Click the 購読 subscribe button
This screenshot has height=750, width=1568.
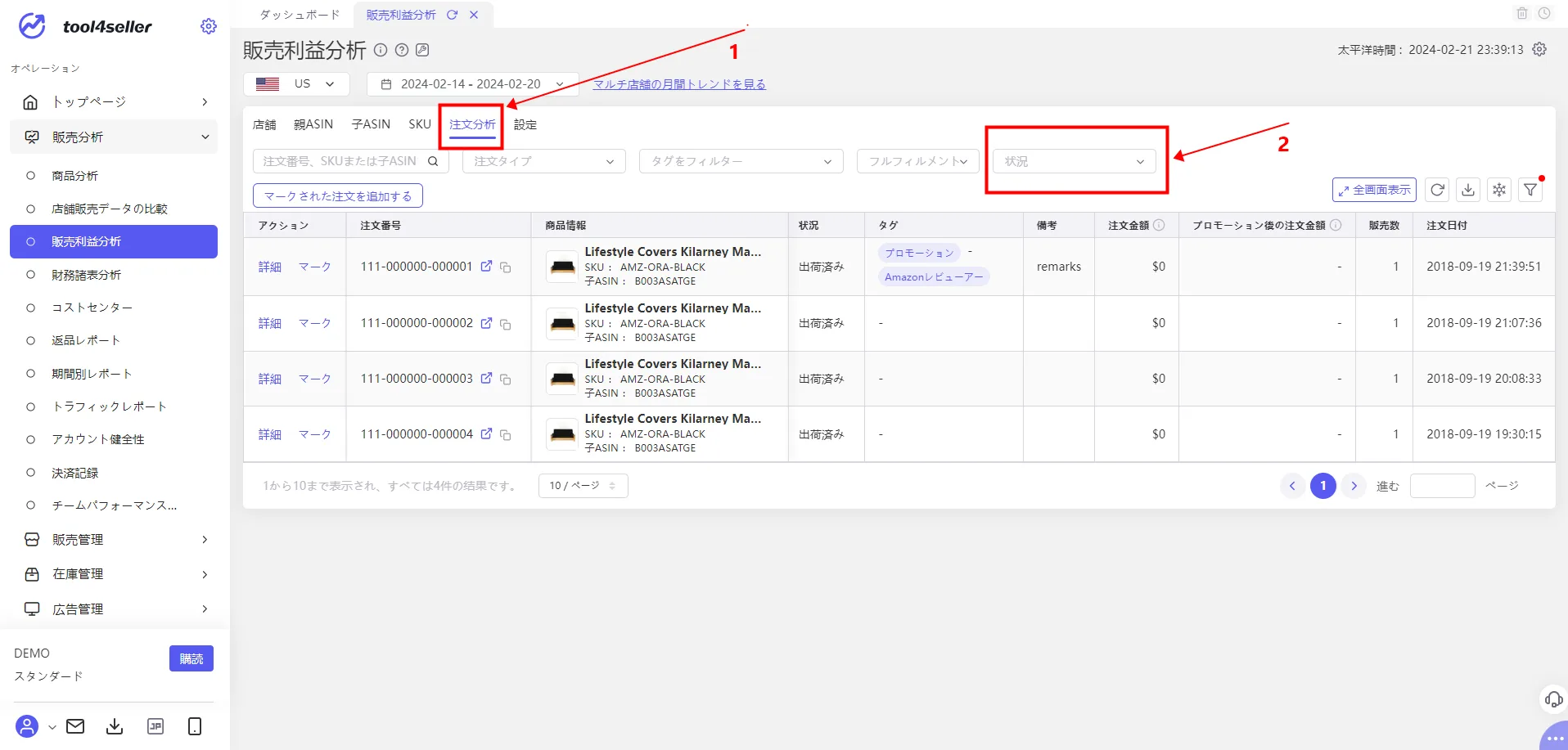tap(191, 658)
